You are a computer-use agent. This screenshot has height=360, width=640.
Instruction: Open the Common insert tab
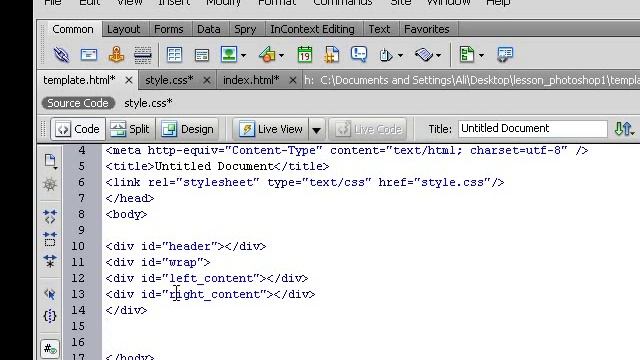pyautogui.click(x=73, y=29)
